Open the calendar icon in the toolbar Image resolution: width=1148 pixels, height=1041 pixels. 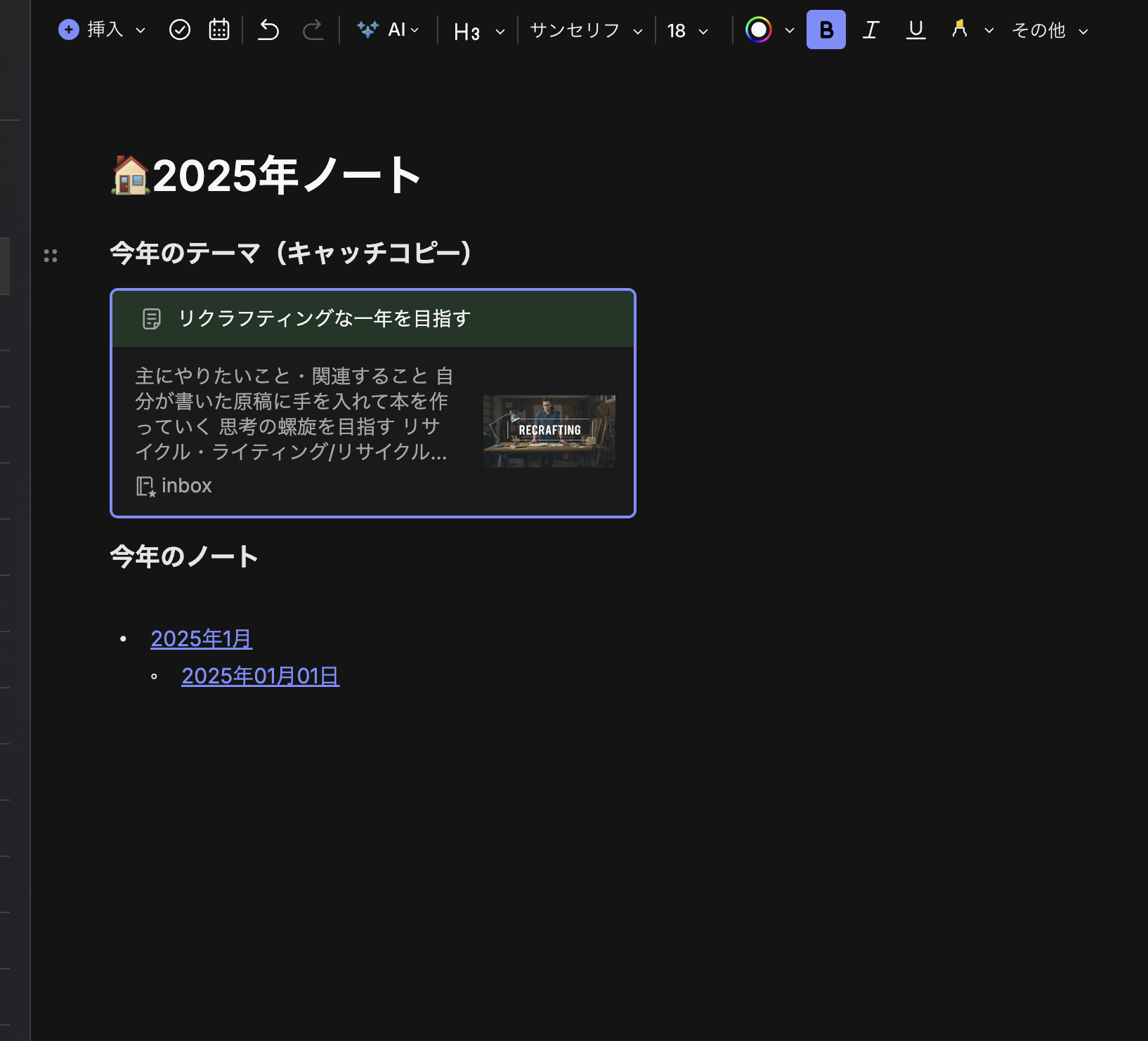pos(218,29)
